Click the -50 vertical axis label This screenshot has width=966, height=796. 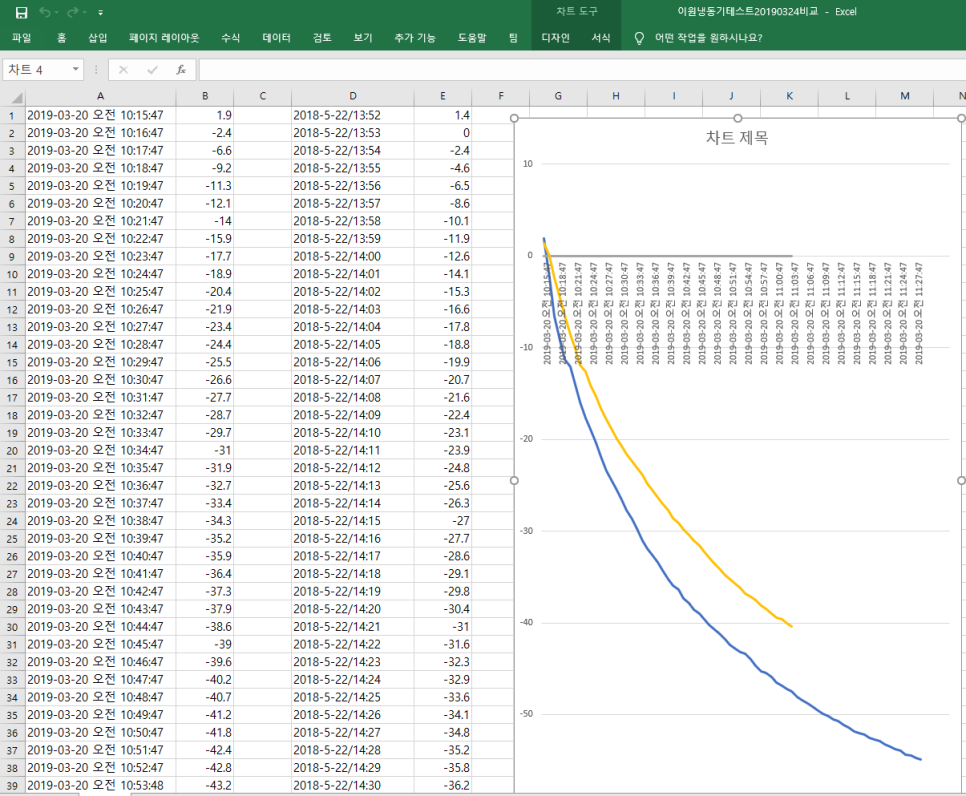pyautogui.click(x=527, y=714)
